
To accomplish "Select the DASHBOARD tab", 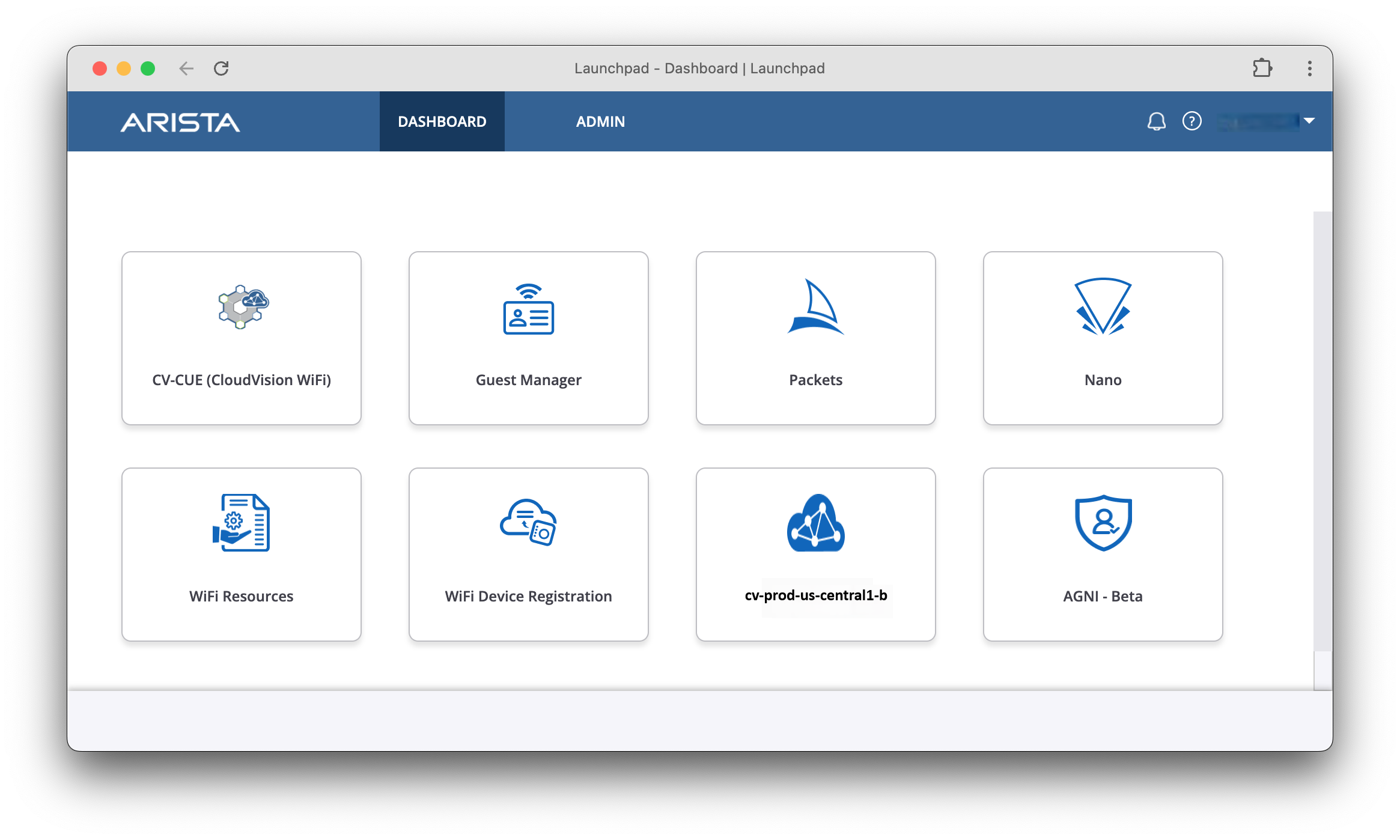I will point(442,121).
